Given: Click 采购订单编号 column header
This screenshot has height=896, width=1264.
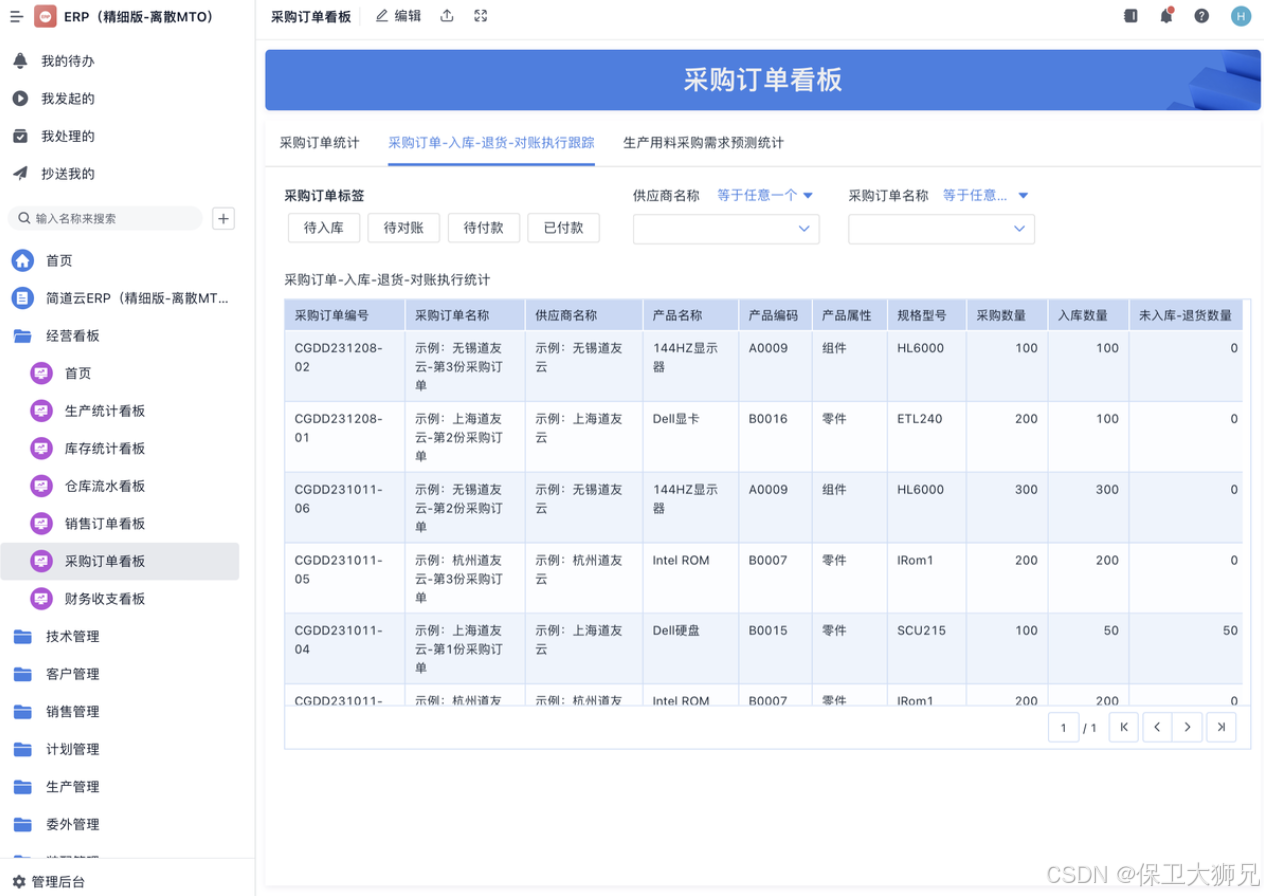Looking at the screenshot, I should click(345, 315).
